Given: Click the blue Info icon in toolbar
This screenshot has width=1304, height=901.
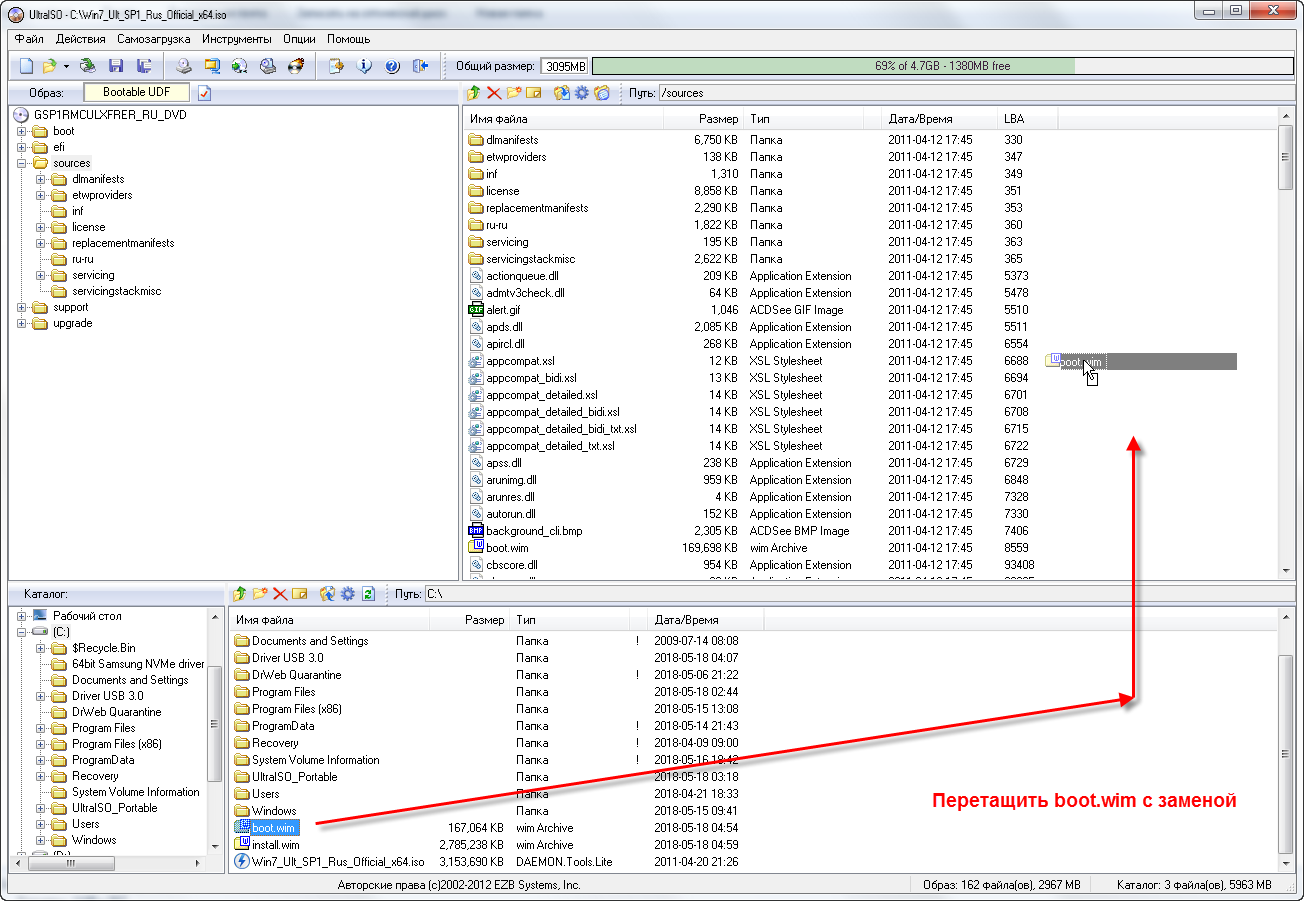Looking at the screenshot, I should click(x=364, y=66).
